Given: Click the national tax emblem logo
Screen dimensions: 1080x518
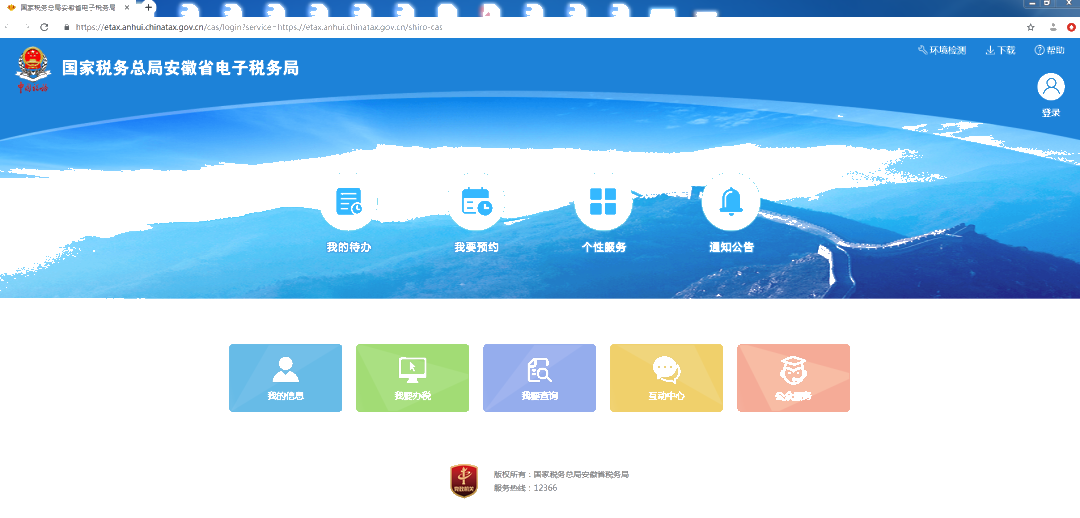Looking at the screenshot, I should point(33,69).
